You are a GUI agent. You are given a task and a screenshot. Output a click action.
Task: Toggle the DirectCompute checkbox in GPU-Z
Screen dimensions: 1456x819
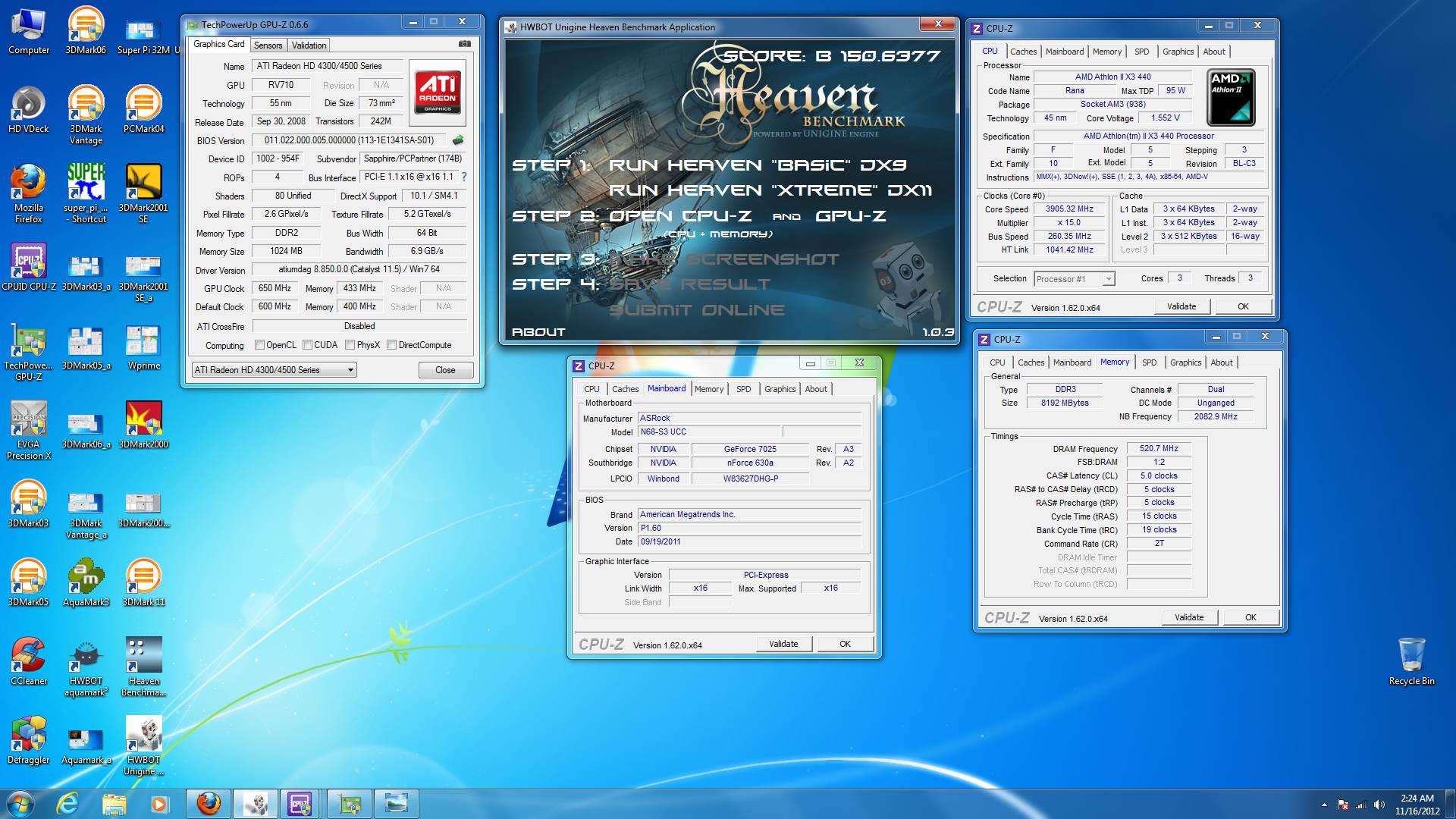(x=392, y=345)
